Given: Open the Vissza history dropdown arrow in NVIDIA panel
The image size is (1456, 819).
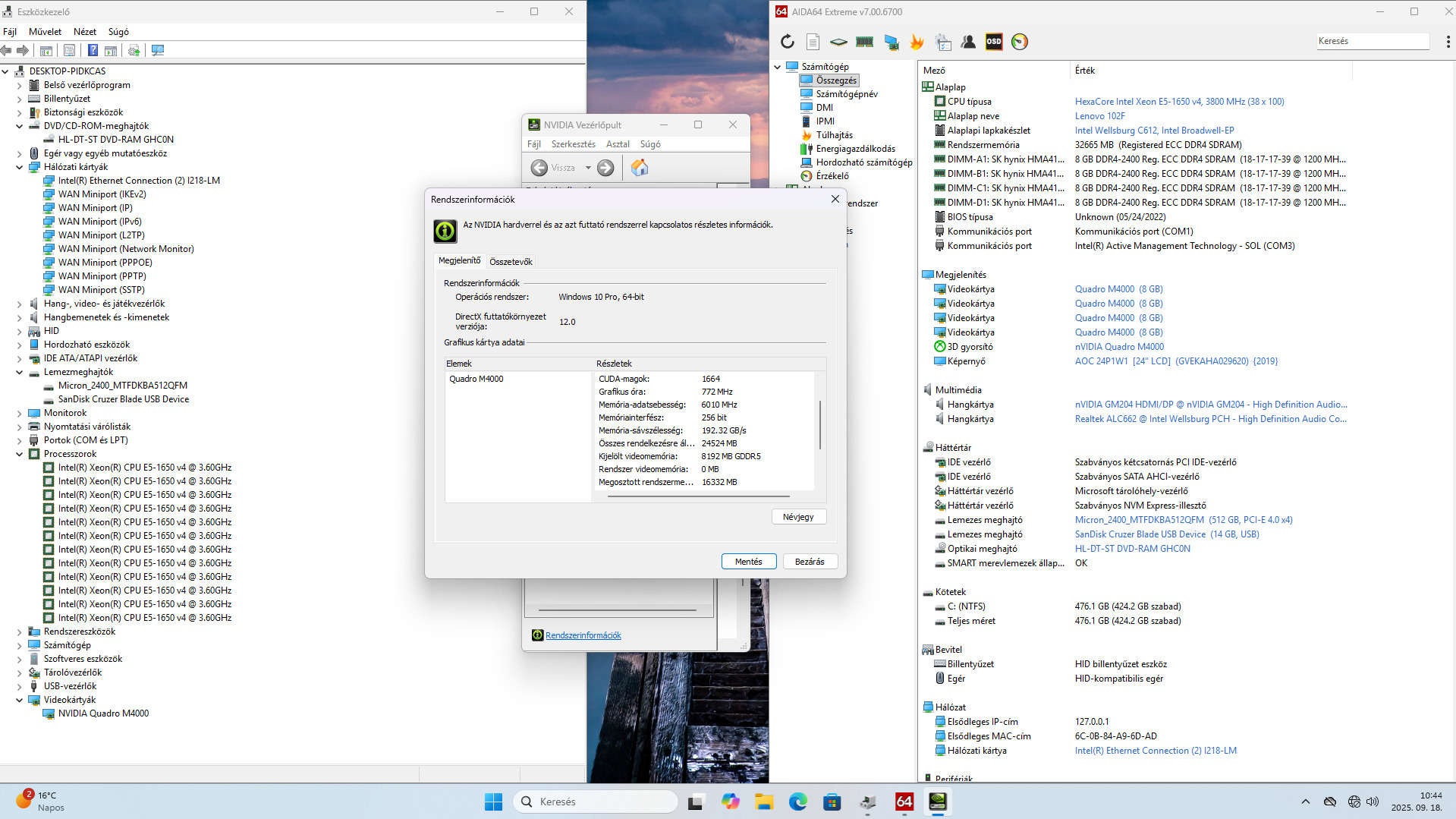Looking at the screenshot, I should (588, 168).
